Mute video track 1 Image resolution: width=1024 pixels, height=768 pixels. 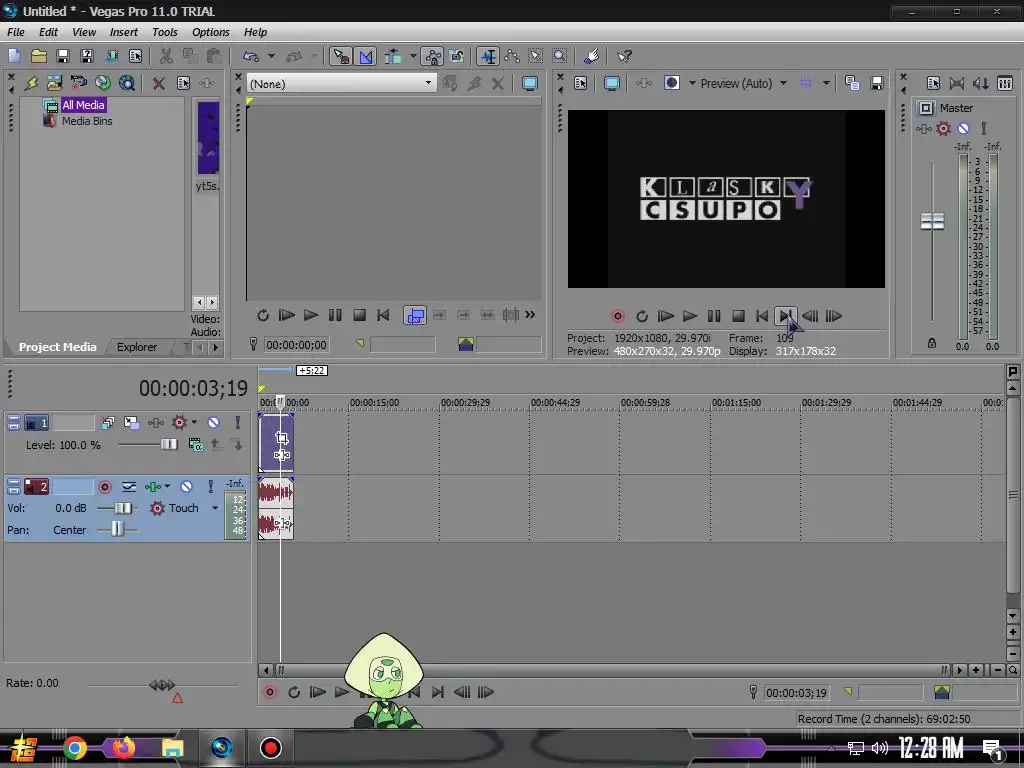(x=214, y=423)
